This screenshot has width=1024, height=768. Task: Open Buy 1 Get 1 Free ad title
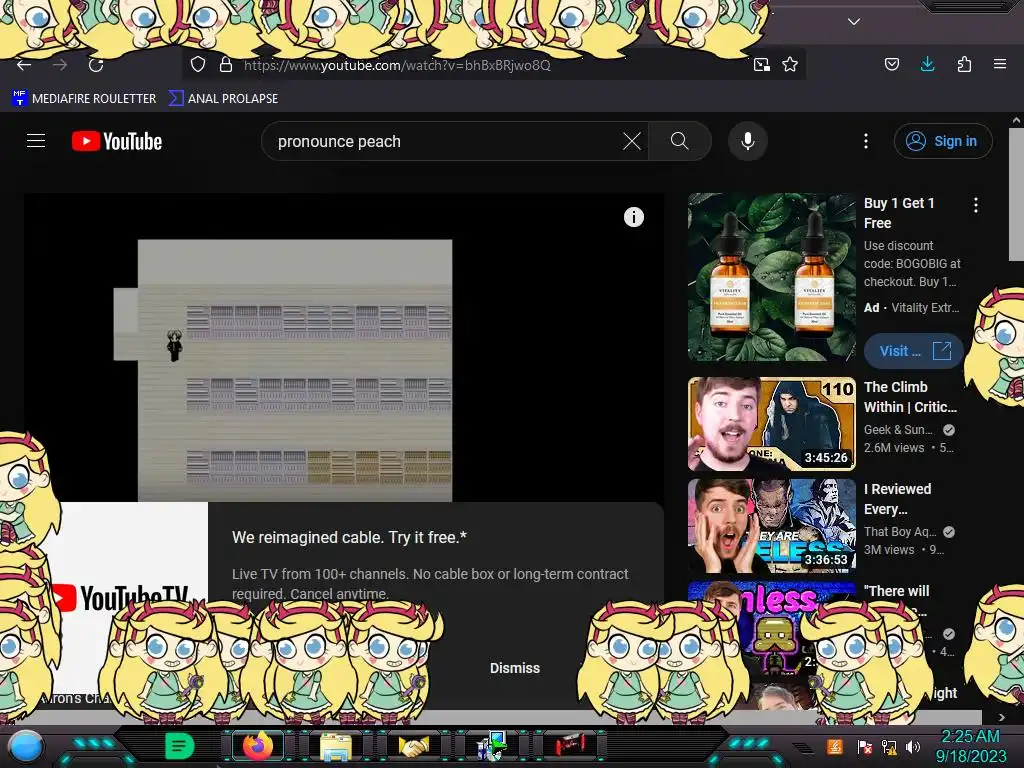899,213
